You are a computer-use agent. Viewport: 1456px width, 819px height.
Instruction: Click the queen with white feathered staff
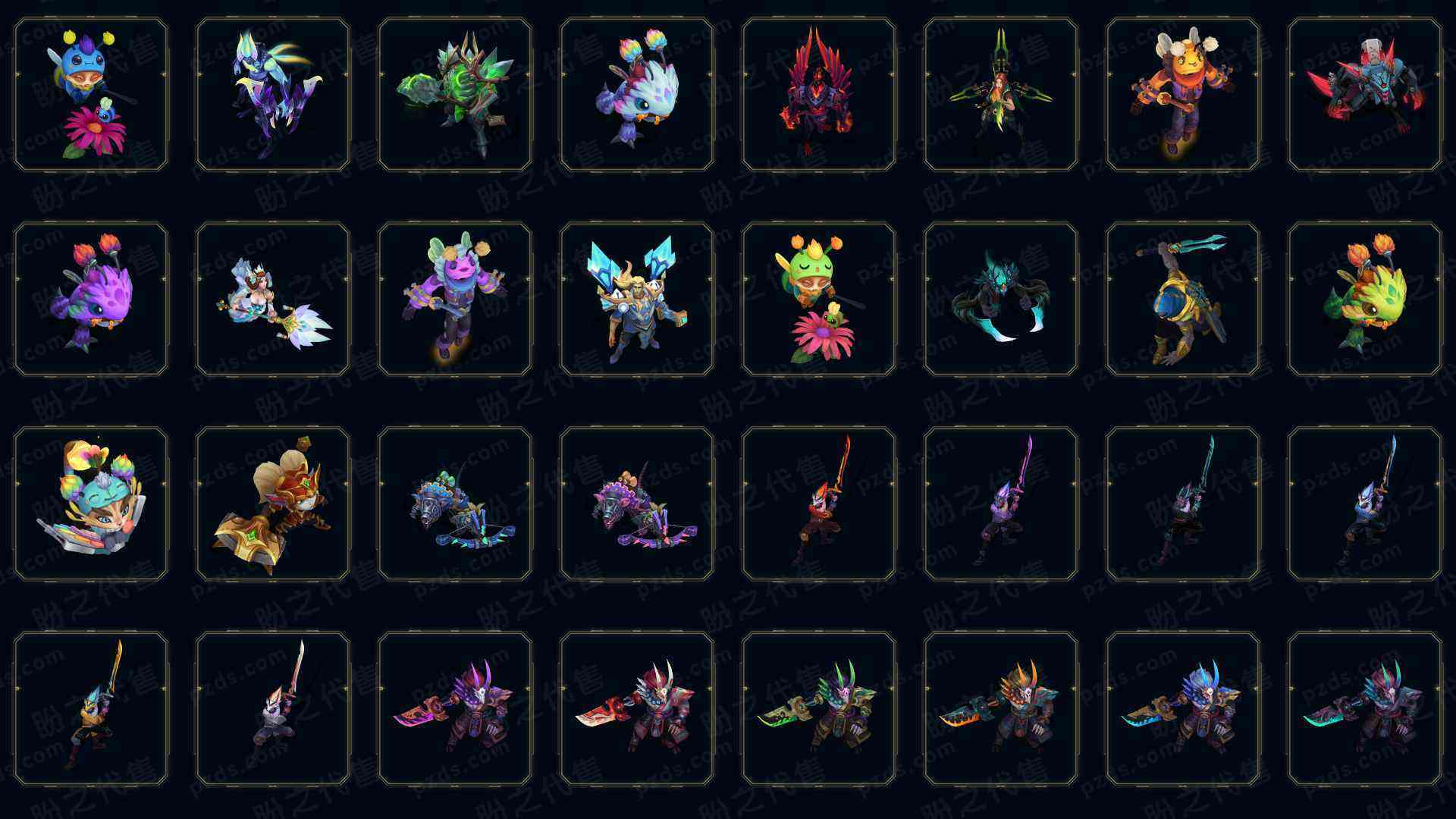(273, 299)
